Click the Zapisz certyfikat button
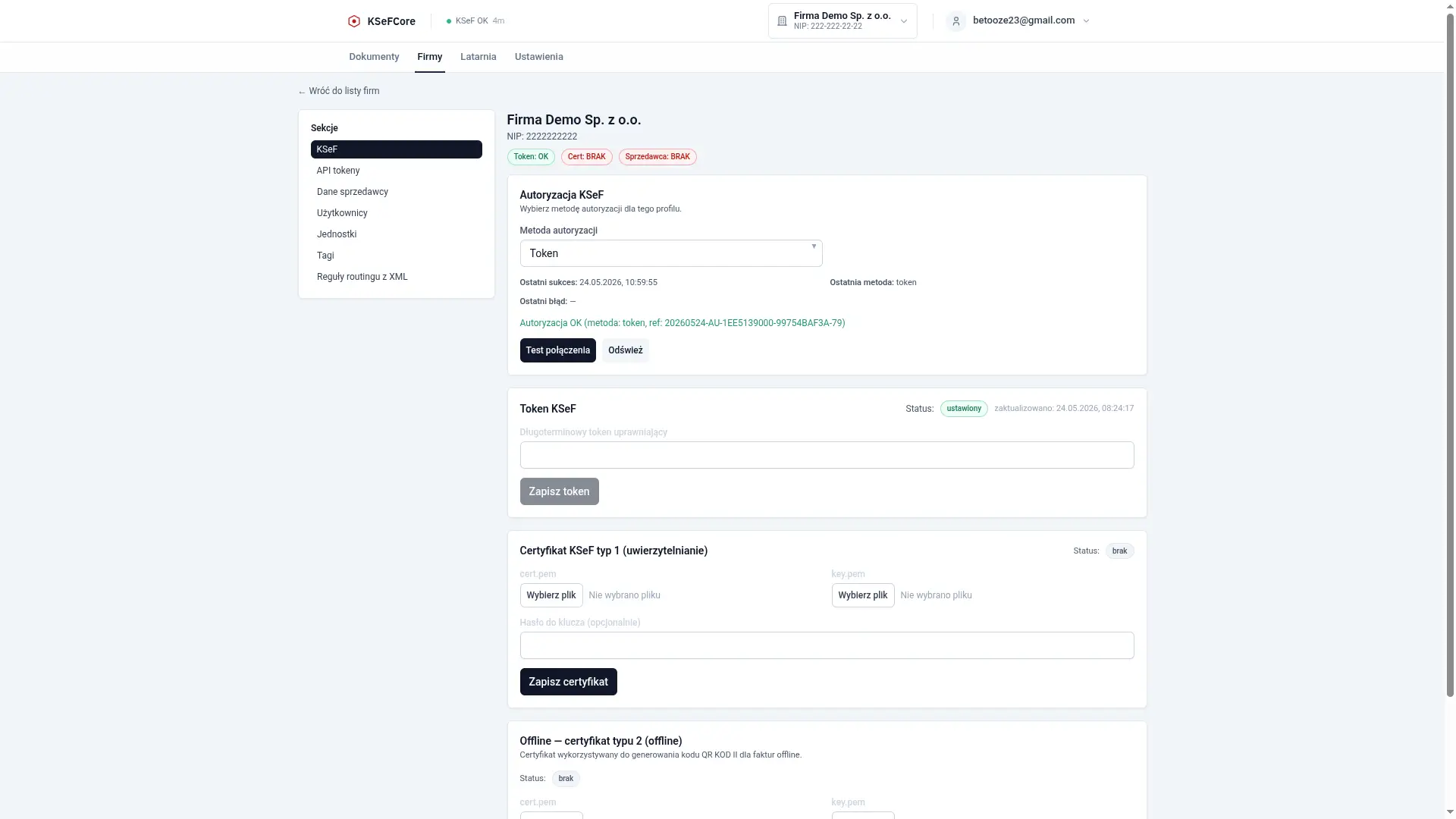The height and width of the screenshot is (819, 1456). pos(568,682)
